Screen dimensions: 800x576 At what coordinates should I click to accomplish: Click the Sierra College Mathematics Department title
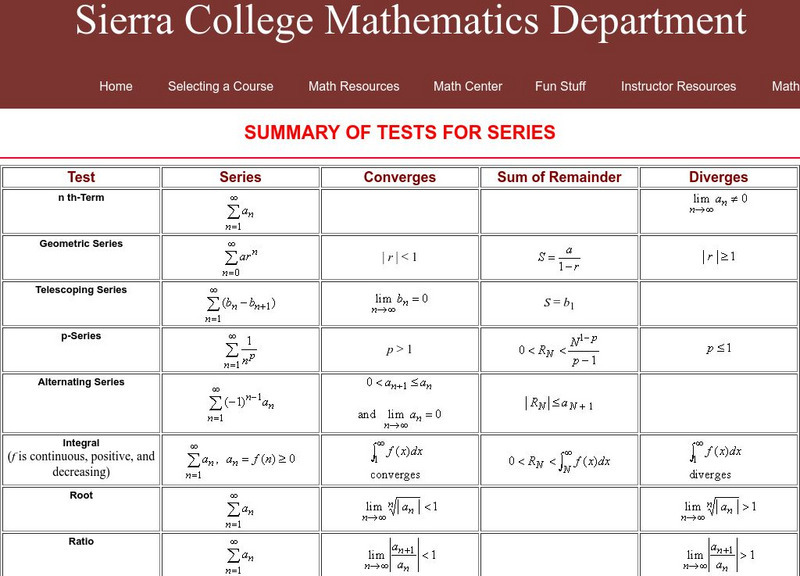(410, 22)
